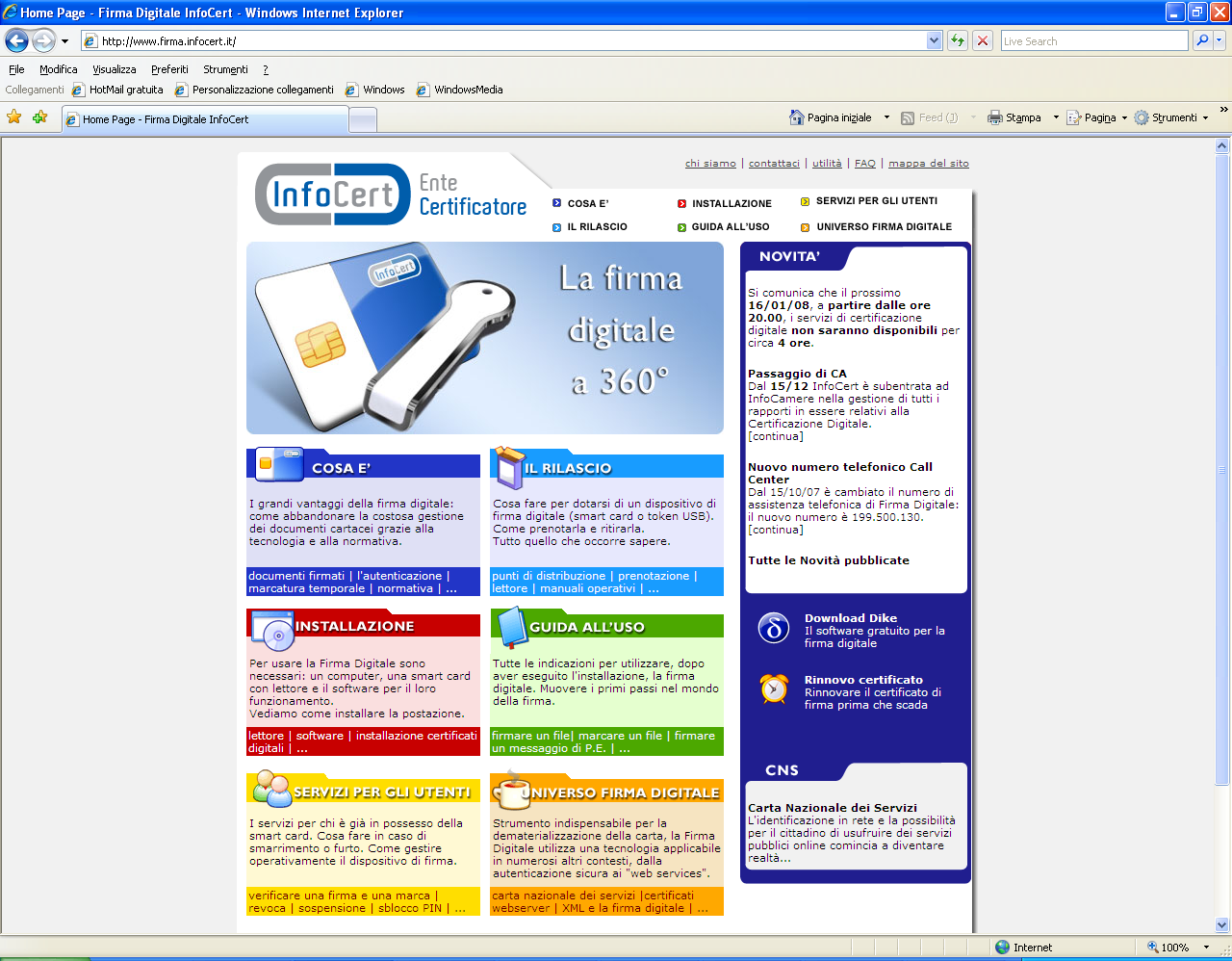Image resolution: width=1232 pixels, height=961 pixels.
Task: Click the vertical scrollbar down arrow
Action: [x=1222, y=925]
